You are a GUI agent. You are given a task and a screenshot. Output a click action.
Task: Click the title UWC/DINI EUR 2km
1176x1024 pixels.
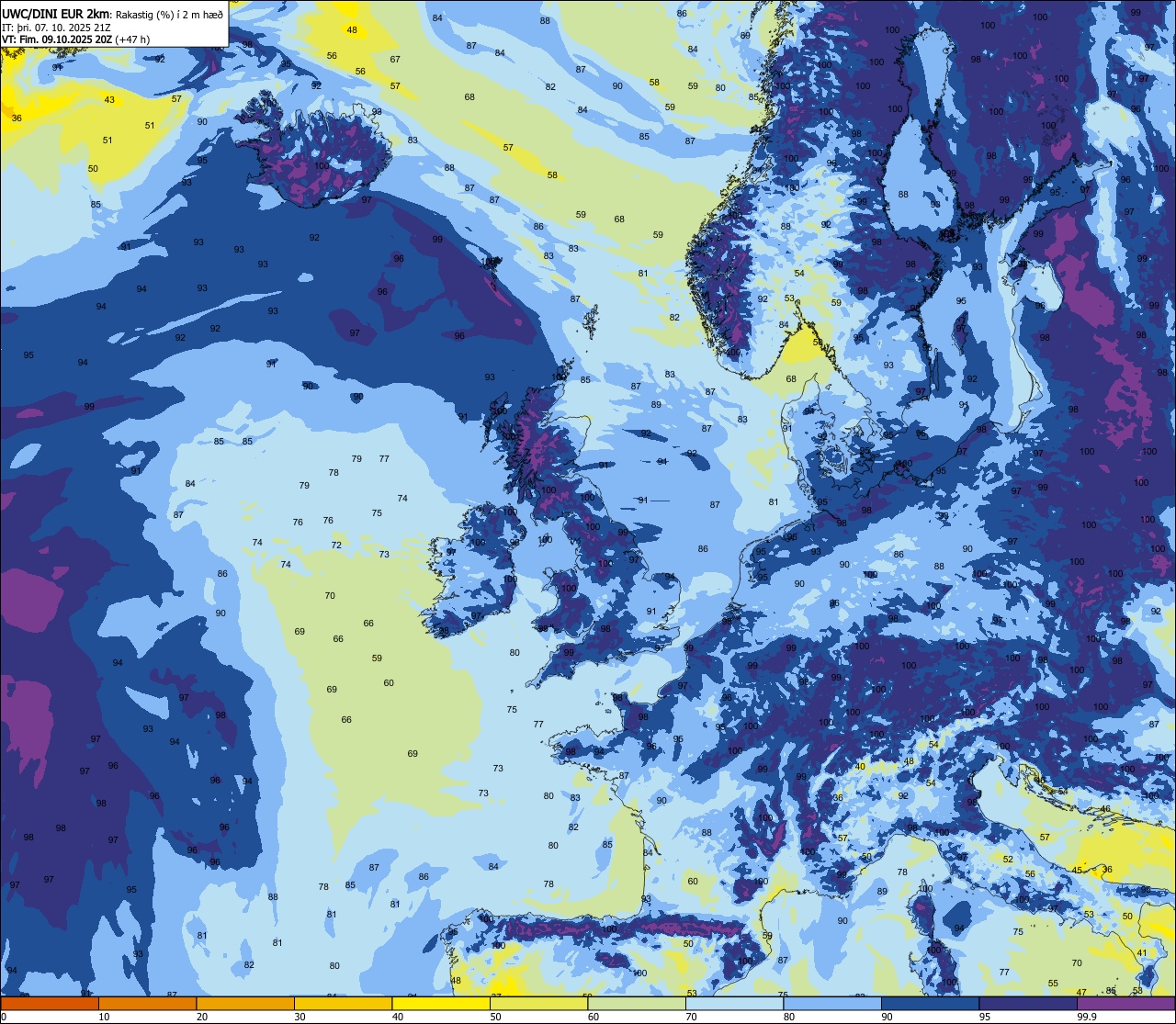point(56,14)
